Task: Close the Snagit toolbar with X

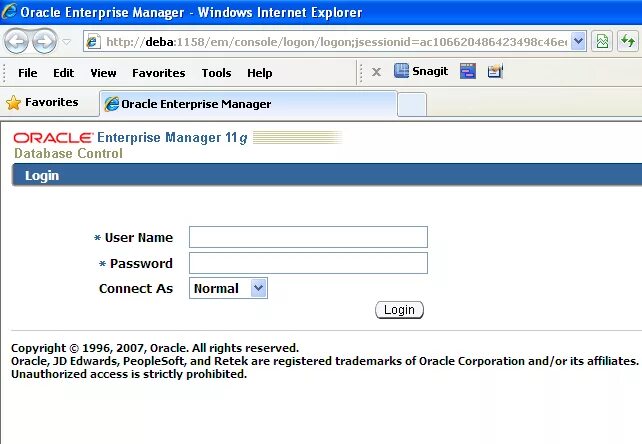Action: [x=376, y=72]
